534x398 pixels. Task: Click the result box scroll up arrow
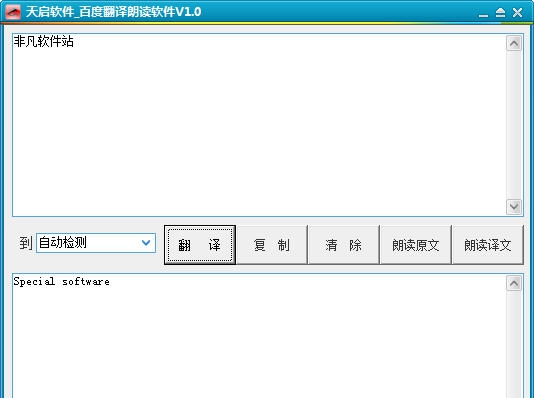pyautogui.click(x=514, y=283)
